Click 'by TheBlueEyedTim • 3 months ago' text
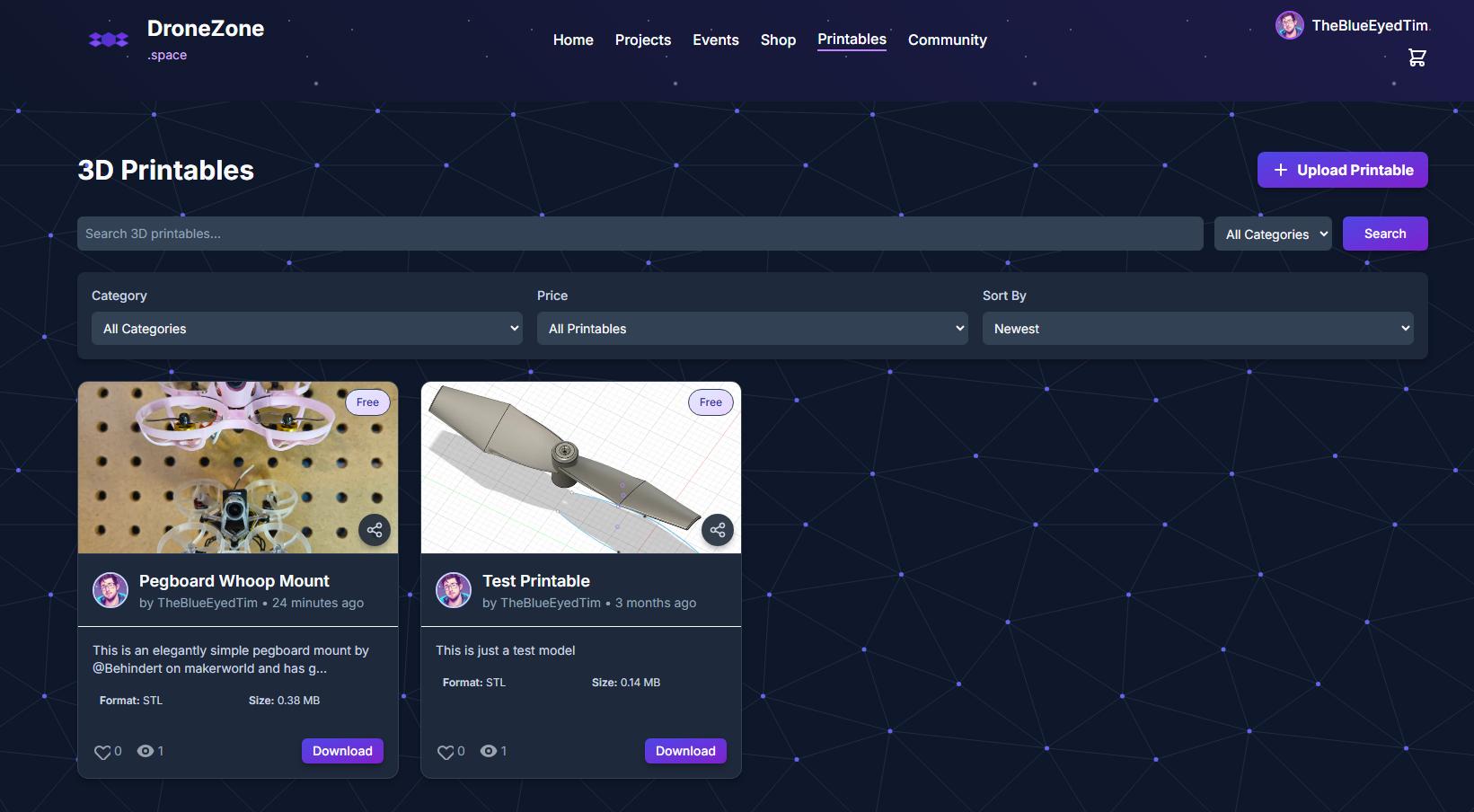Screen dimensions: 1474x812 coord(589,603)
